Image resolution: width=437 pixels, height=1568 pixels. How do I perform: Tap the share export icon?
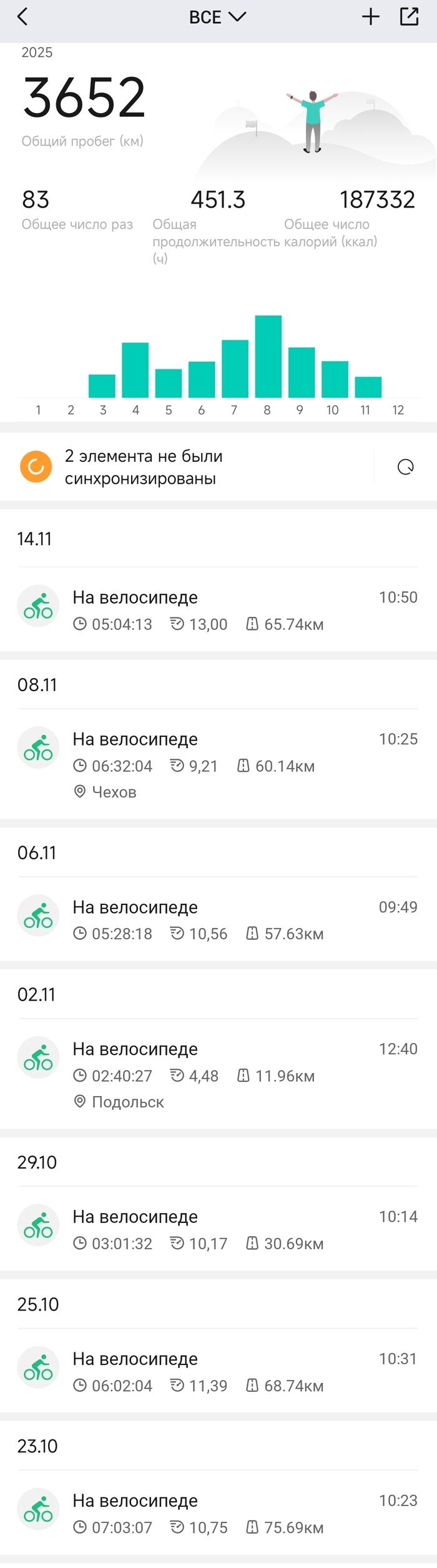[x=409, y=17]
